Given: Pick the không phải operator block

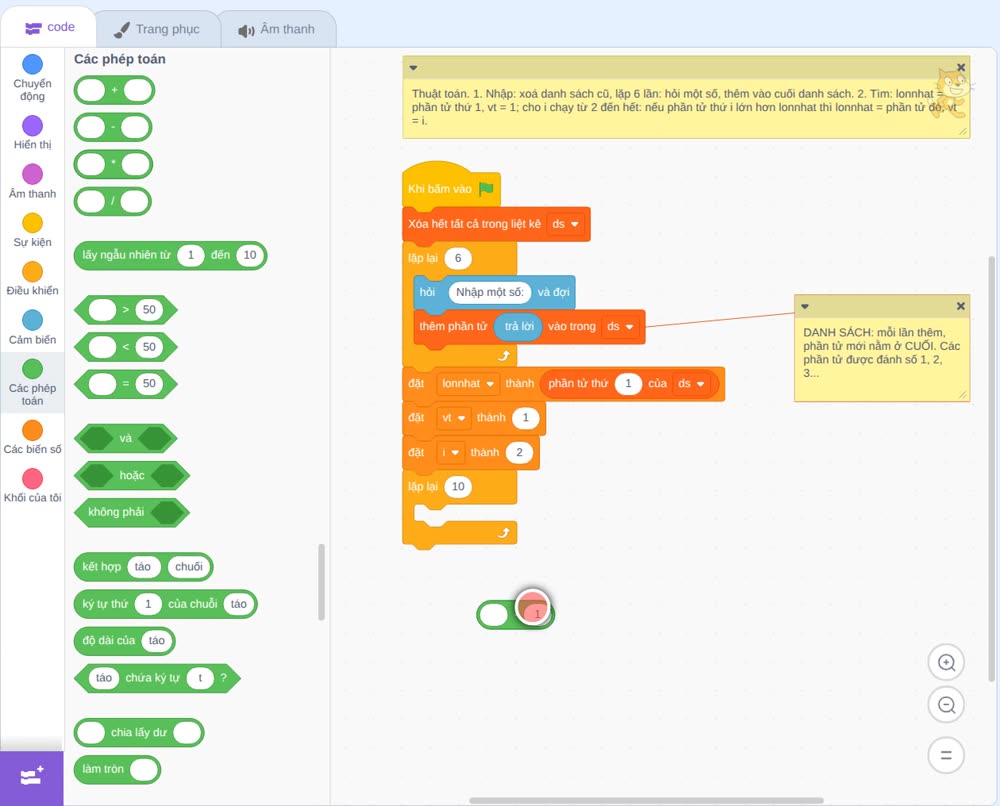Looking at the screenshot, I should 132,512.
